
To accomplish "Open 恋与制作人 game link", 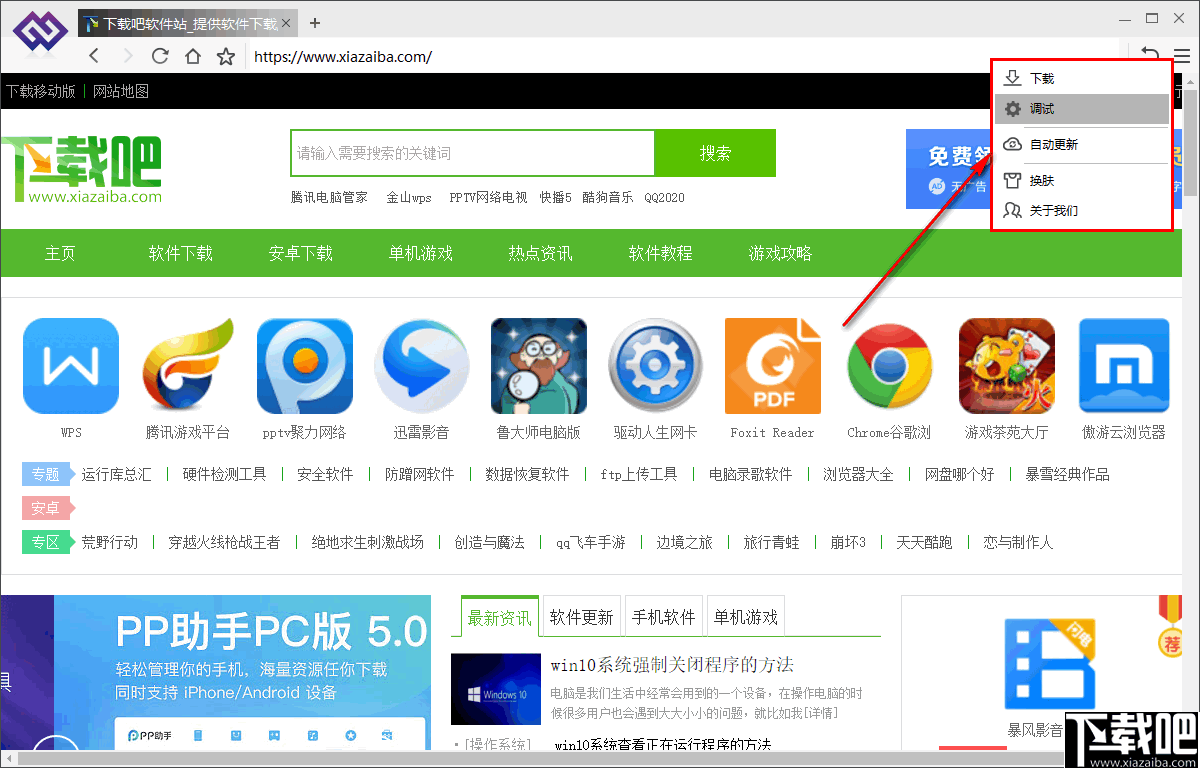I will [x=1018, y=542].
